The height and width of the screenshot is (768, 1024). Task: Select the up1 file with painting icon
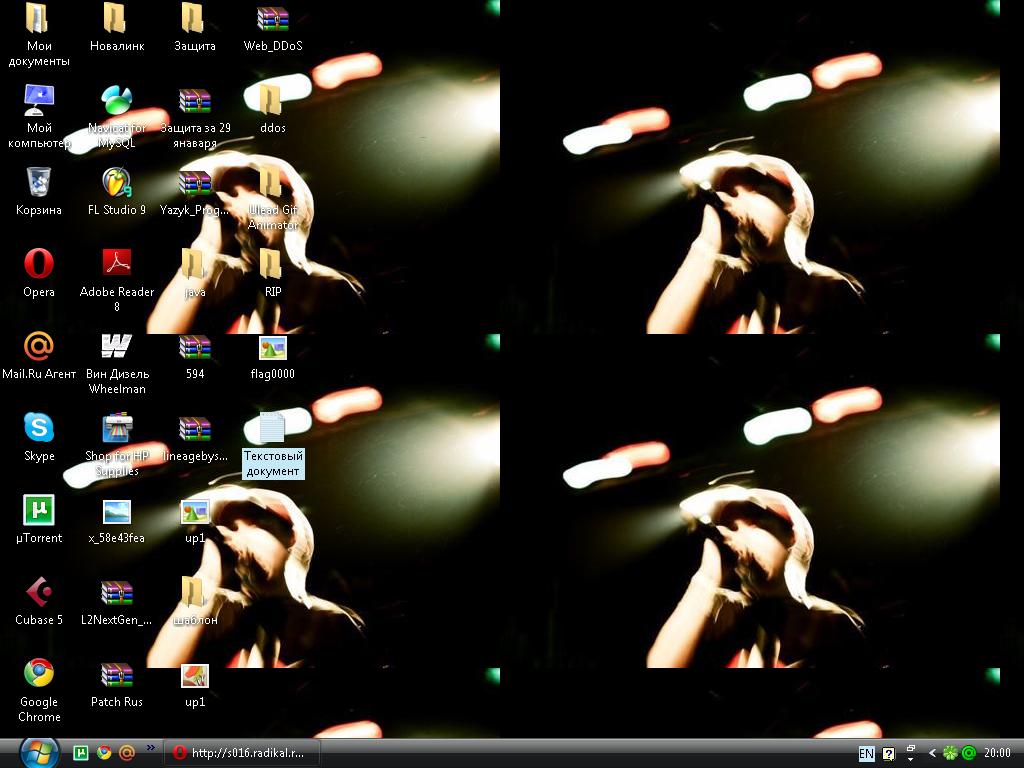[x=195, y=675]
